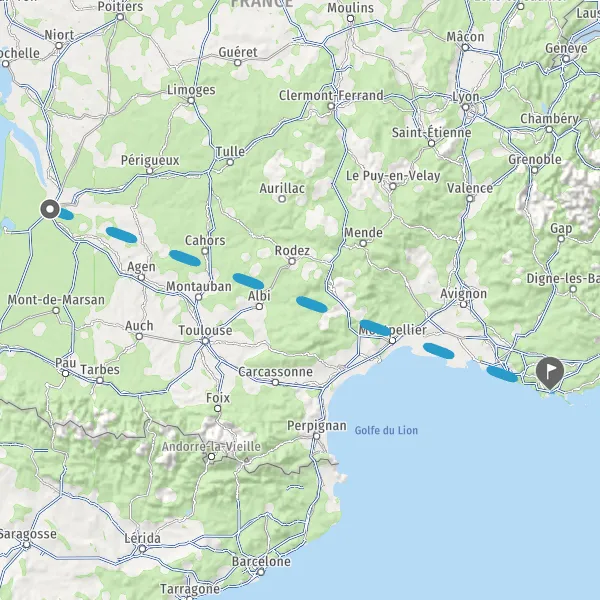Click the Andorre-la-Vieille label
The height and width of the screenshot is (600, 600).
click(211, 447)
